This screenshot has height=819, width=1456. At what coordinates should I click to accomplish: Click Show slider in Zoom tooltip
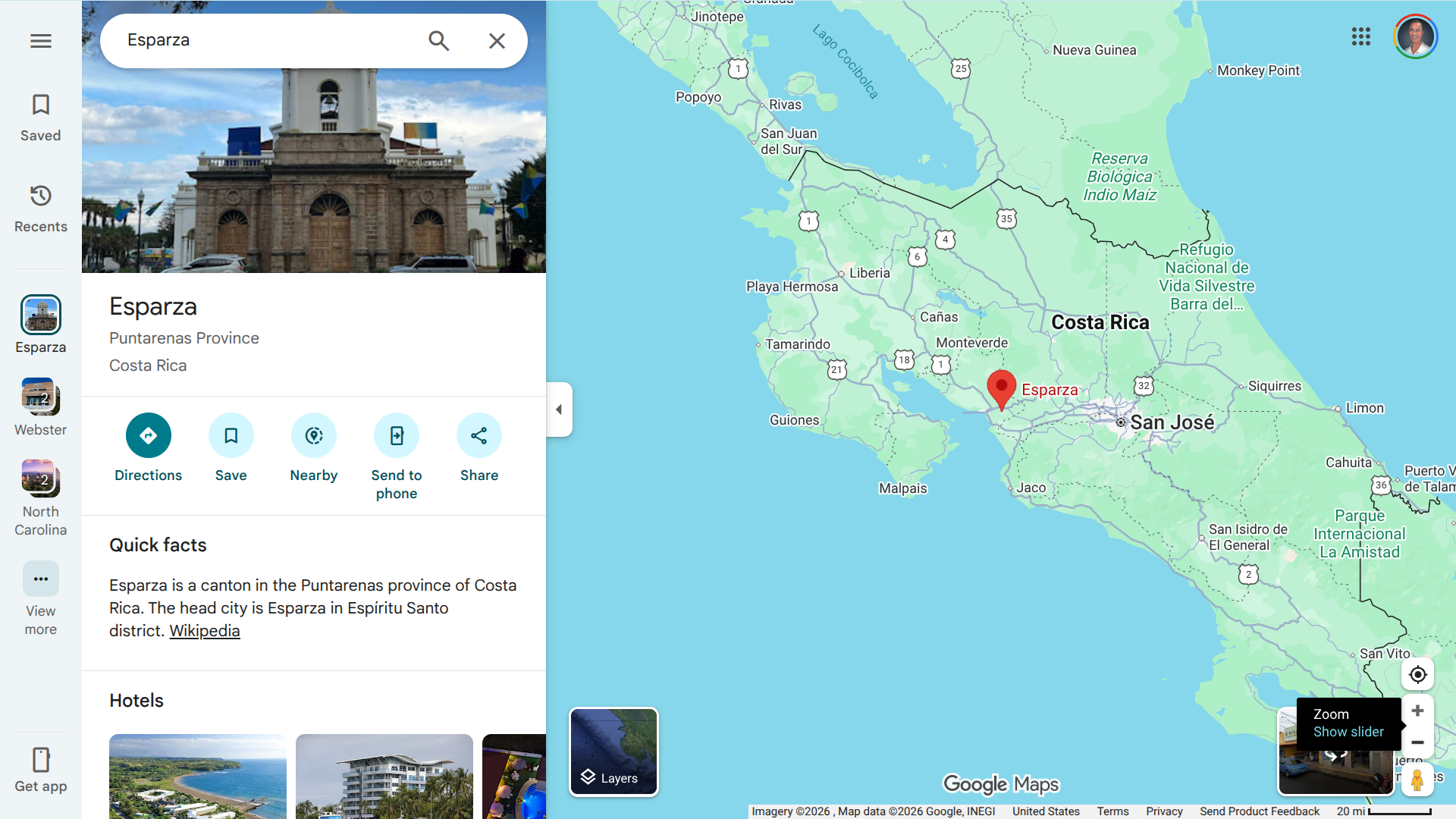1348,732
